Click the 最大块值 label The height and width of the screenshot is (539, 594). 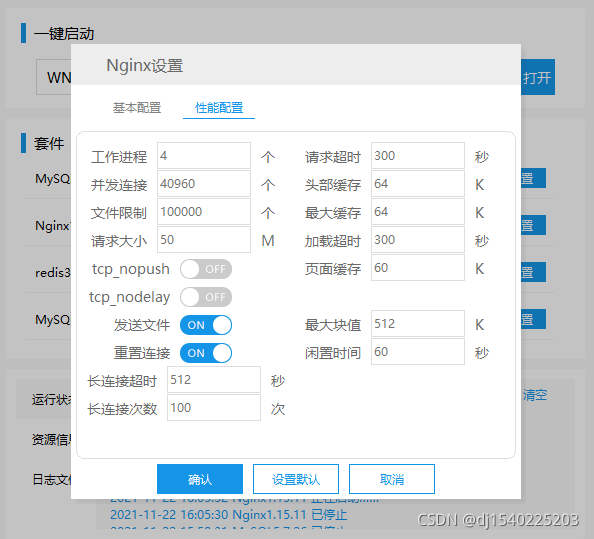tap(333, 325)
